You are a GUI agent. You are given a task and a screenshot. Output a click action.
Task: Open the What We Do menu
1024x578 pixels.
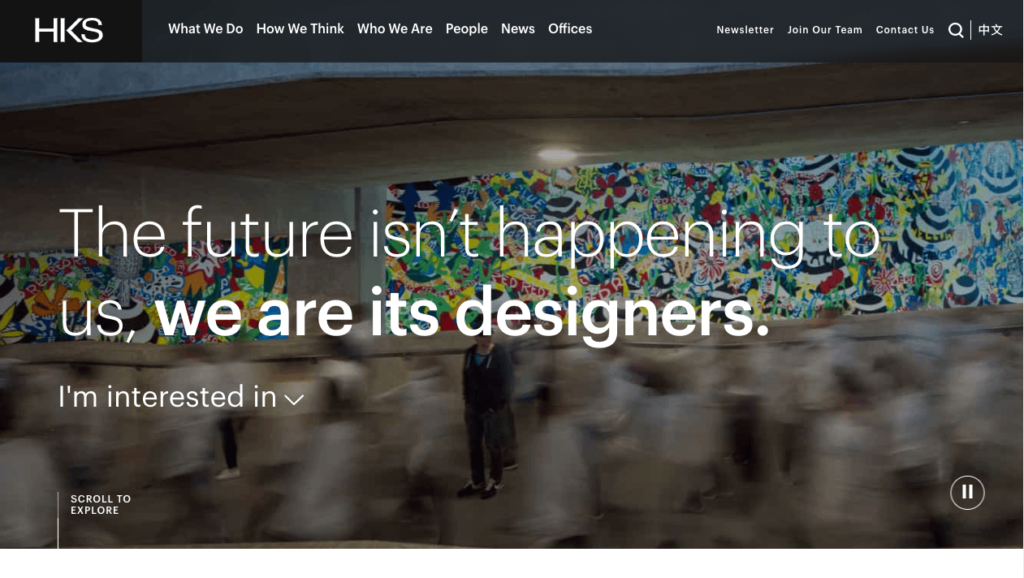(x=206, y=29)
